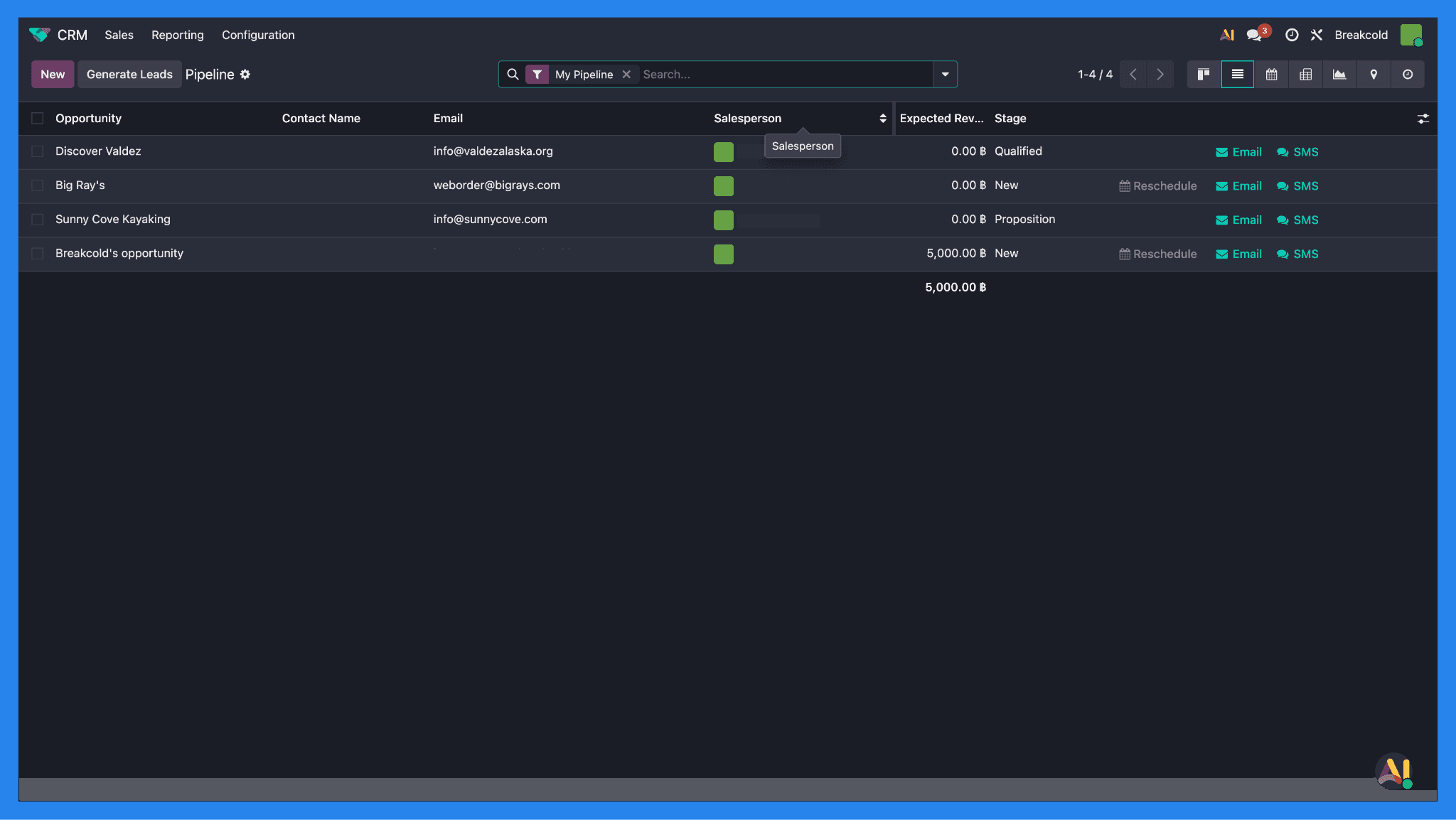
Task: Open Discuss conversations with 3 notifications
Action: tap(1254, 33)
